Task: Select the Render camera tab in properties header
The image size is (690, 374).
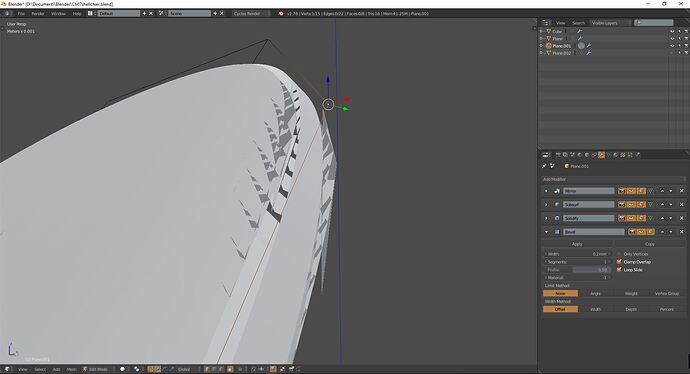Action: coord(558,155)
